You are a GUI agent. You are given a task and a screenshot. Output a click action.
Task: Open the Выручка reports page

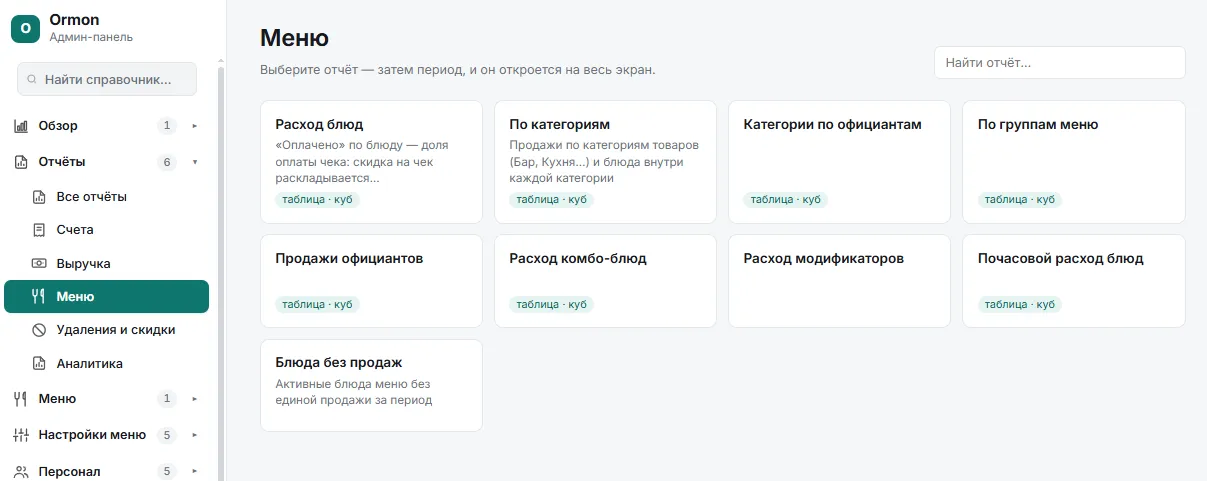(107, 264)
